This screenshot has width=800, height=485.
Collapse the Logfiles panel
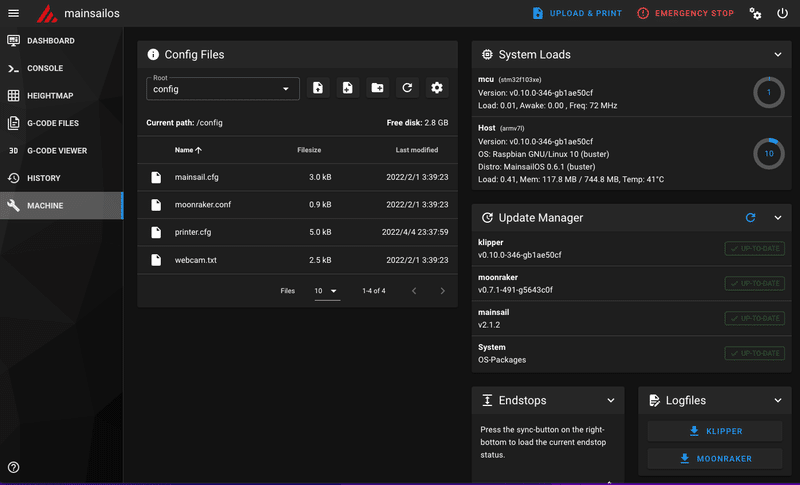tap(778, 400)
